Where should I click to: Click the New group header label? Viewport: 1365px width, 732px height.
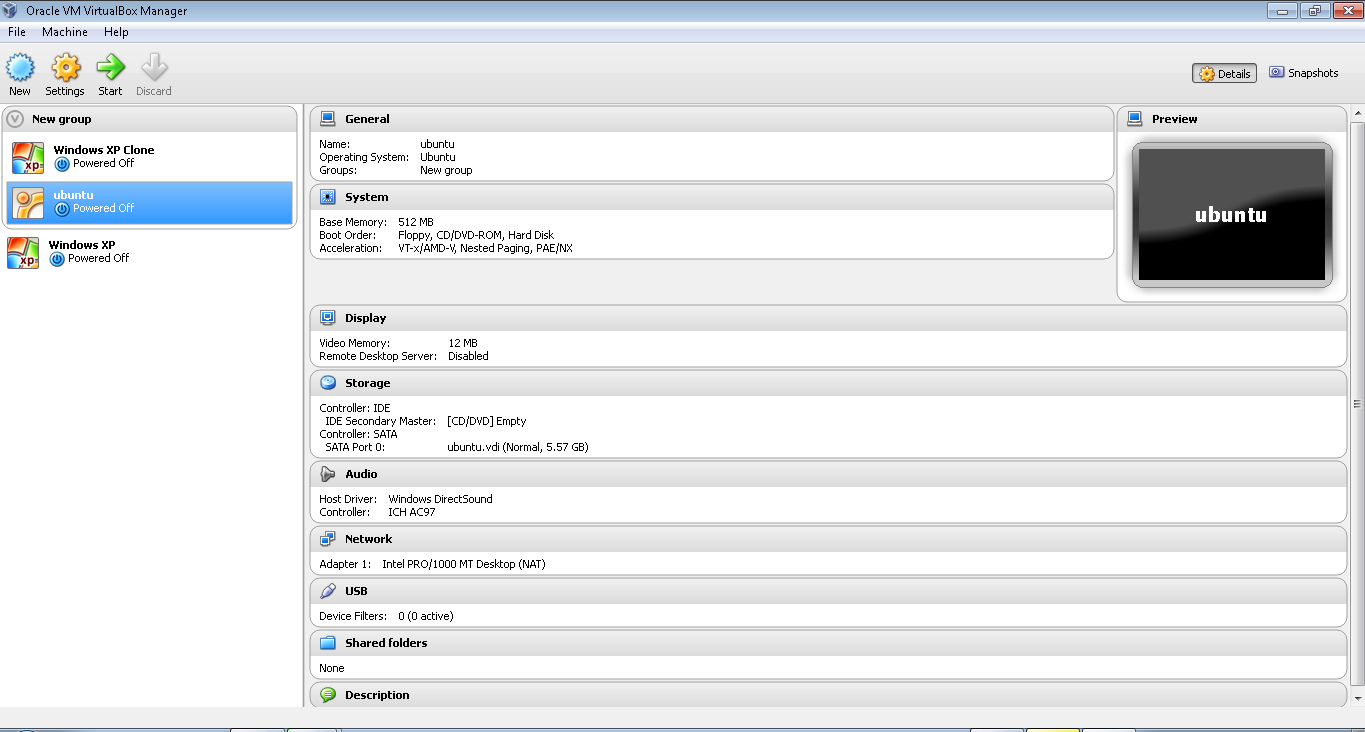click(x=61, y=119)
